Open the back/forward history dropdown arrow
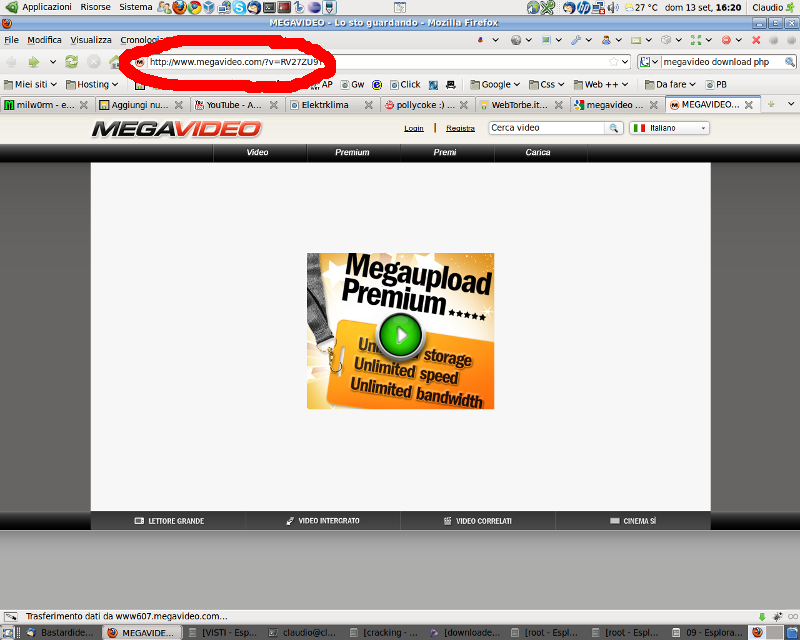This screenshot has height=640, width=800. click(x=53, y=62)
